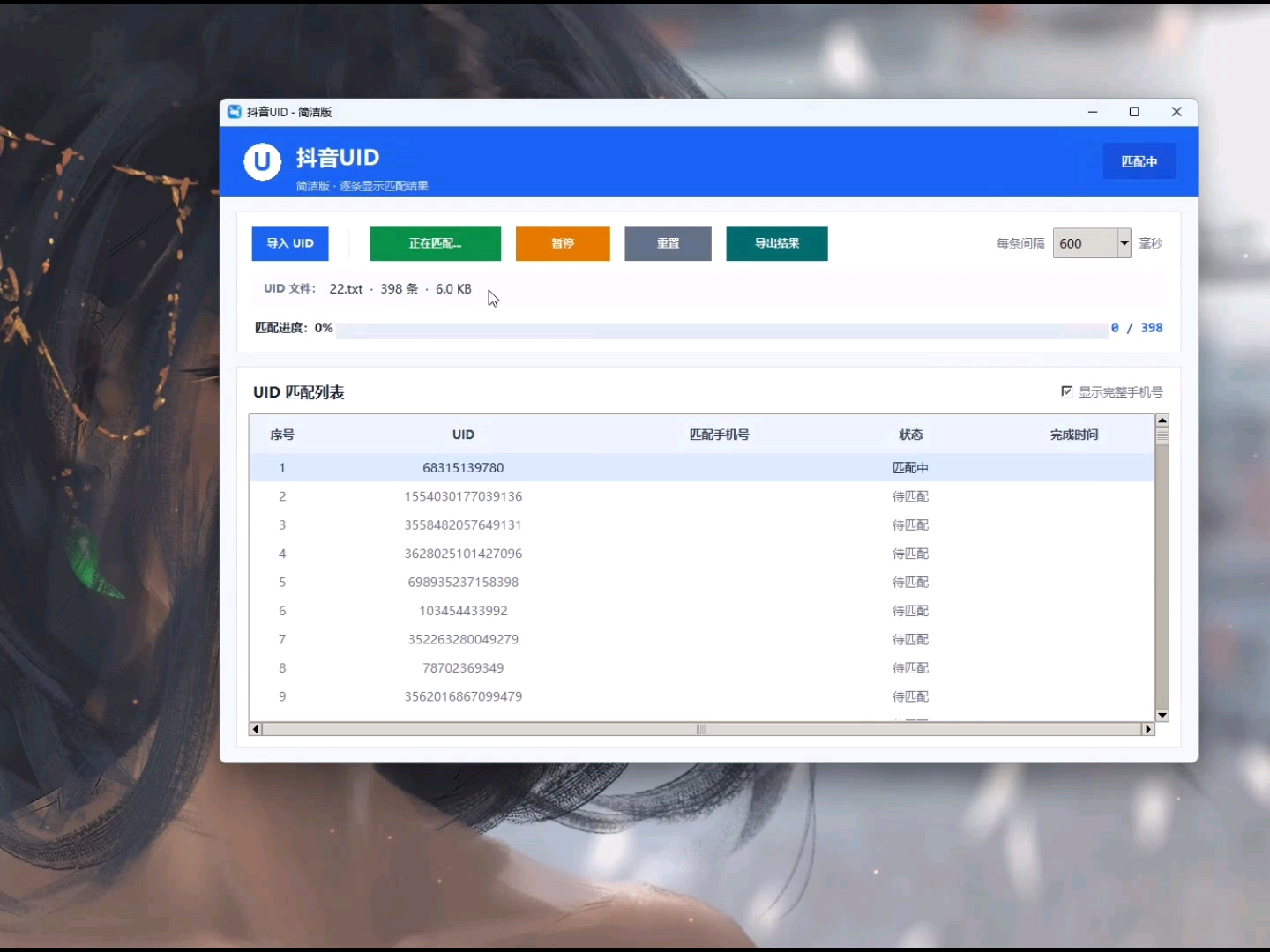
Task: Click the 匹配进度 progress bar
Action: click(721, 330)
